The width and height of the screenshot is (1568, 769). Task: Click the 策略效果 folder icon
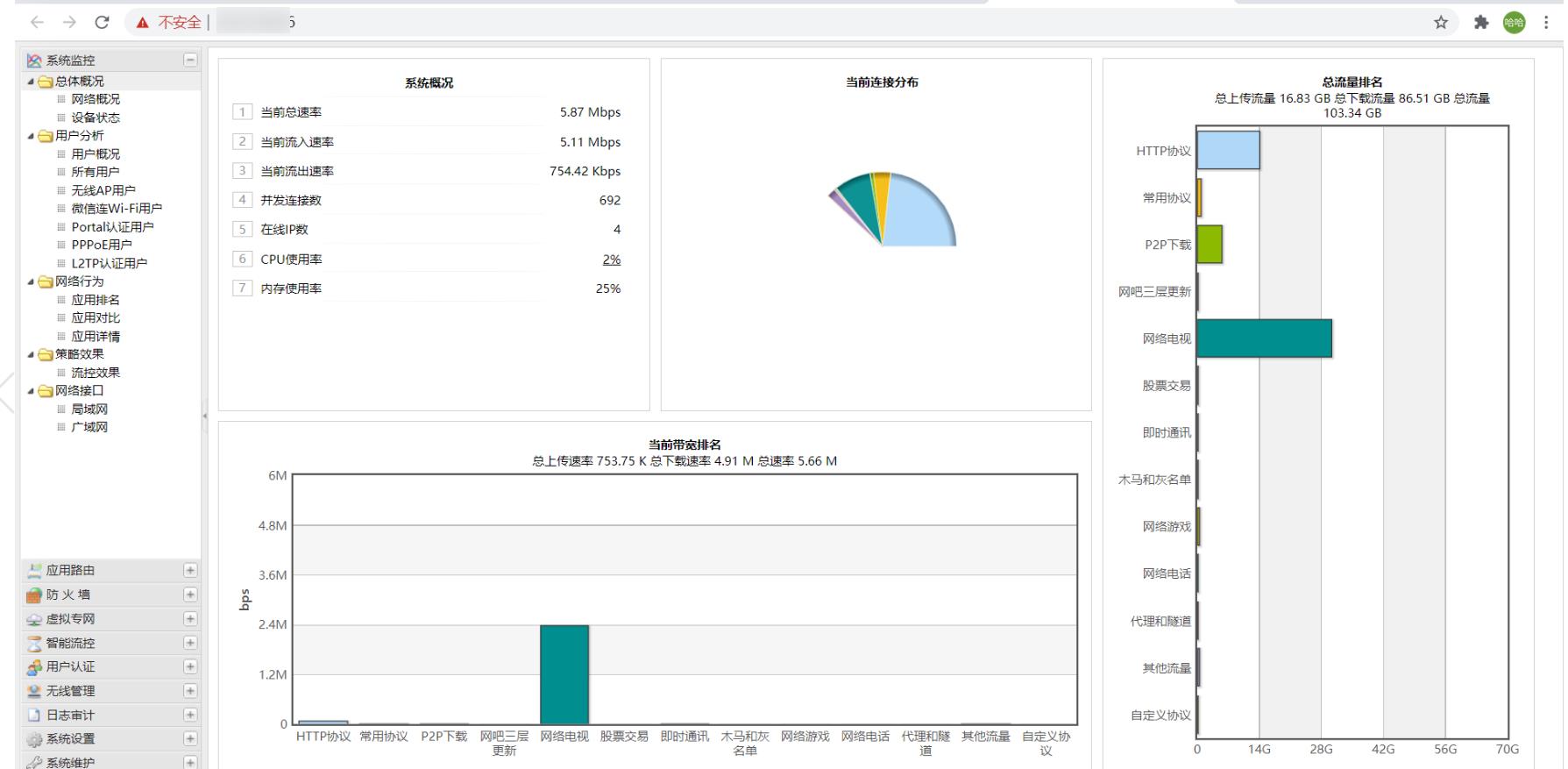(46, 354)
